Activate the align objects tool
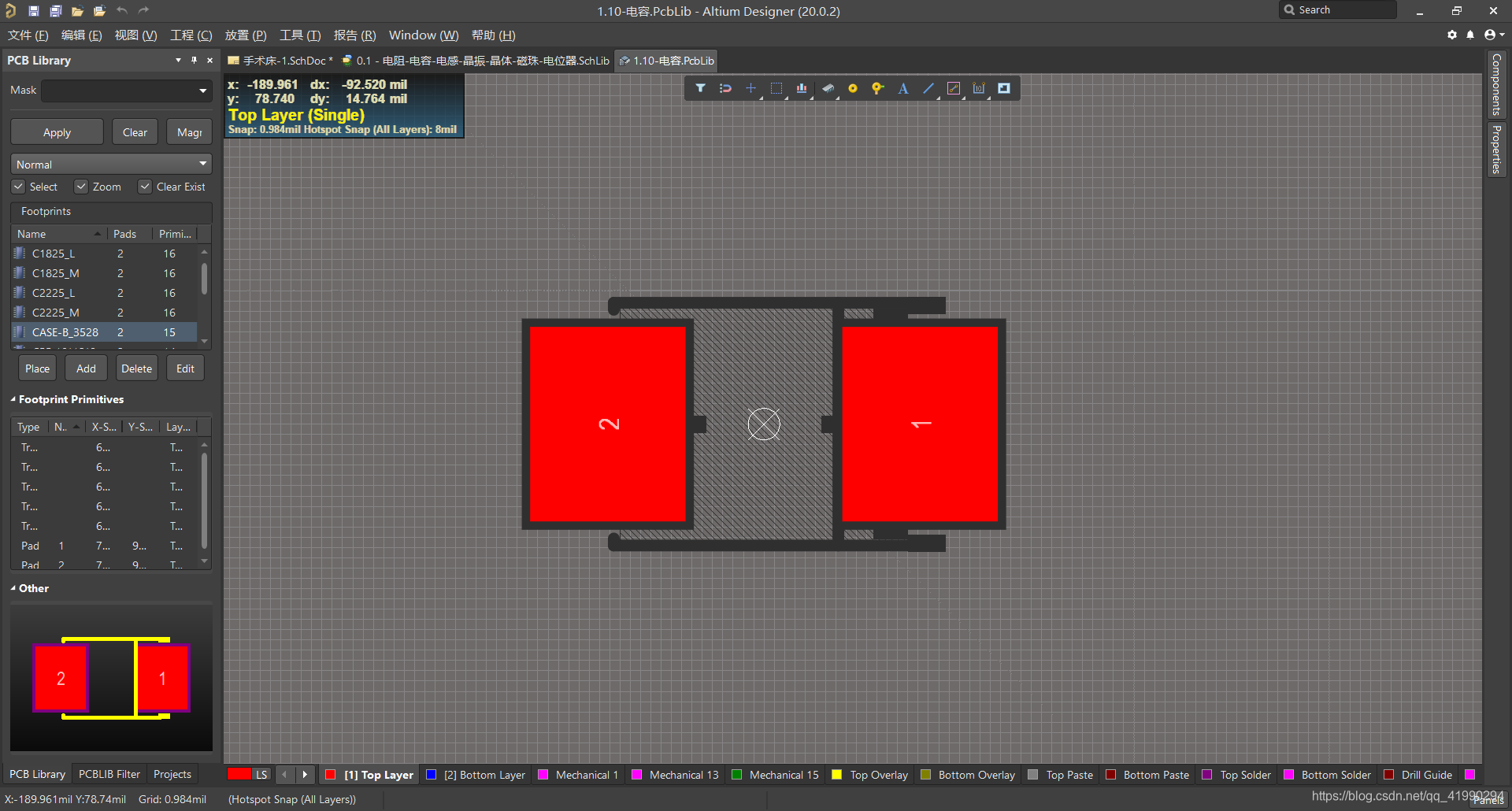This screenshot has height=811, width=1512. coord(801,88)
